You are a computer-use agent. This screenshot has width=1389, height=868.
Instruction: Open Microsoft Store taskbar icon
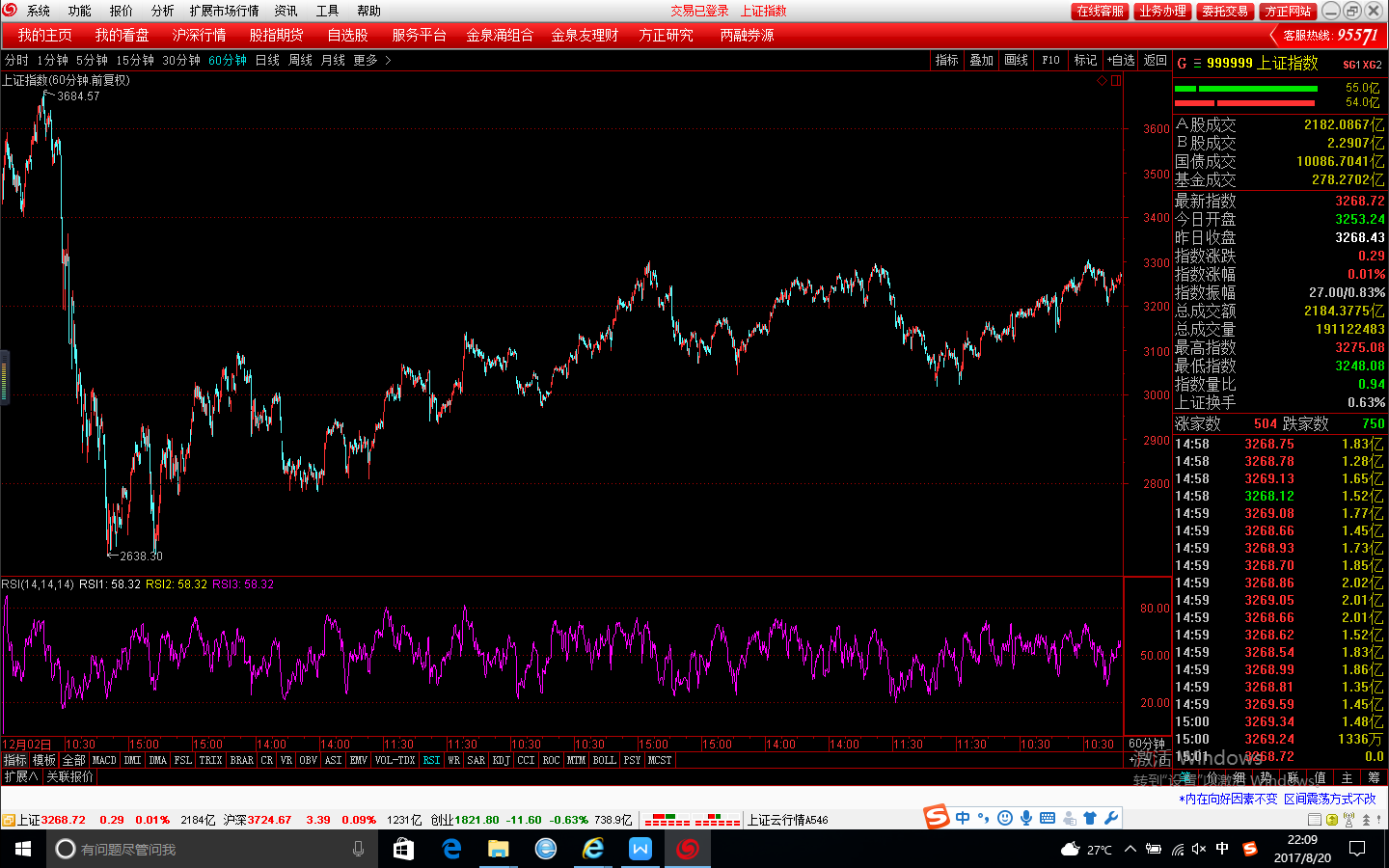pyautogui.click(x=403, y=849)
